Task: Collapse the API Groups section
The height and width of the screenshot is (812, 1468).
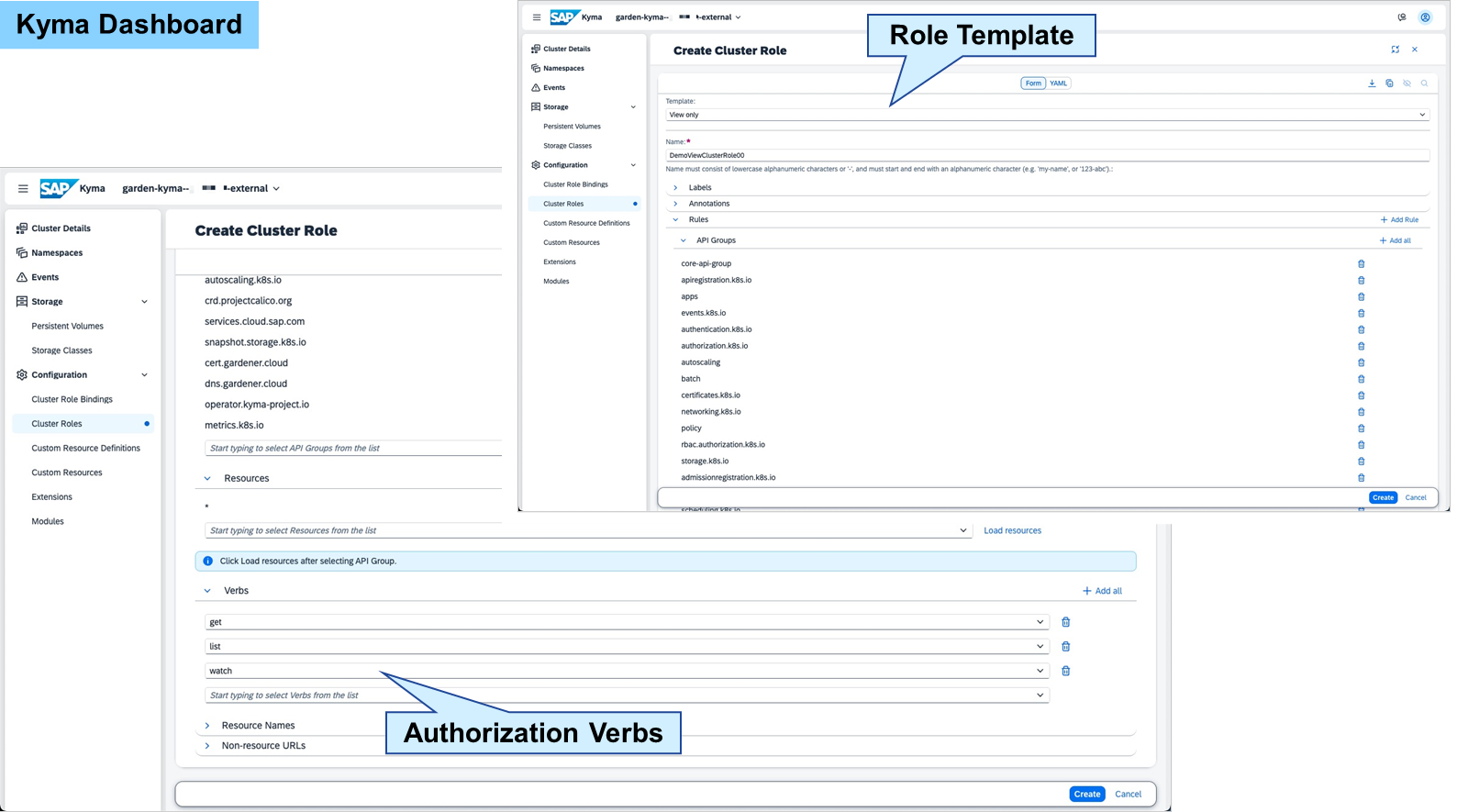Action: click(684, 240)
